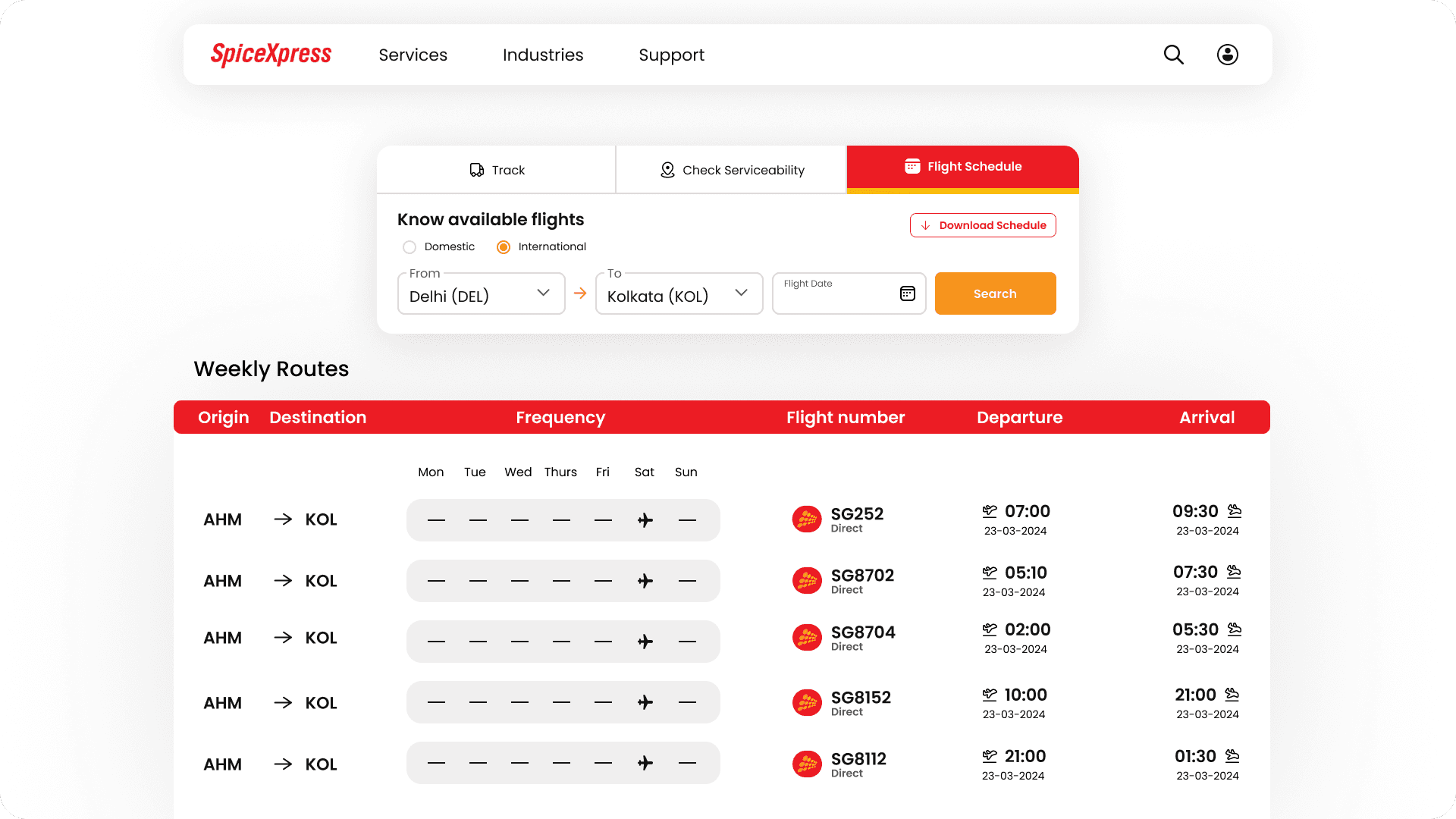This screenshot has width=1456, height=819.
Task: Click the SpiceJet logo beside SG8112
Action: [807, 764]
